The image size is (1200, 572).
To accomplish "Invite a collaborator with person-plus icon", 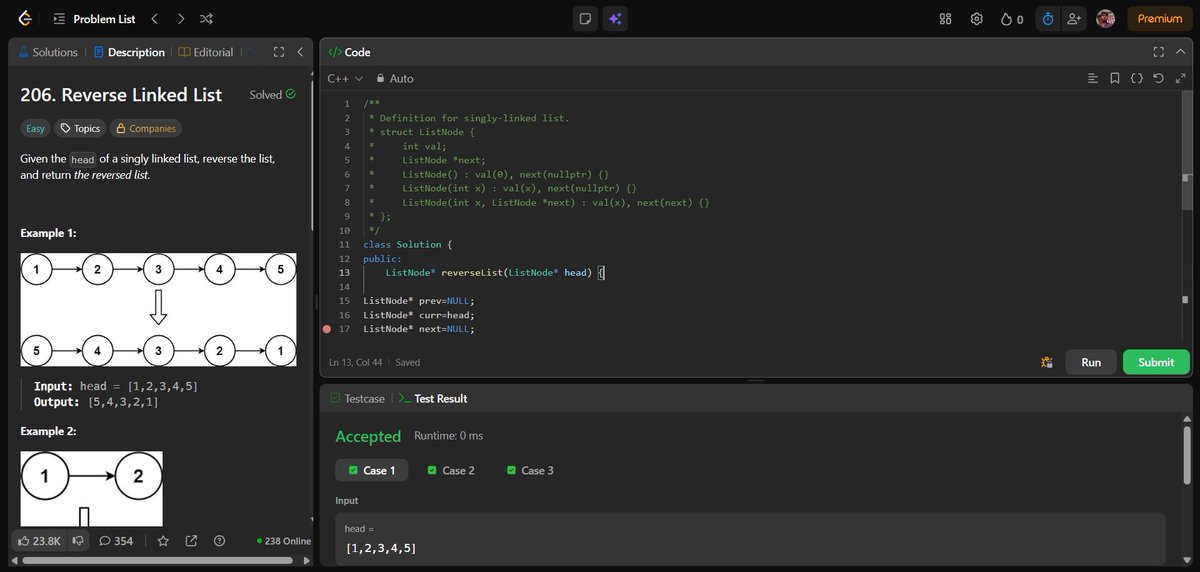I will tap(1074, 19).
